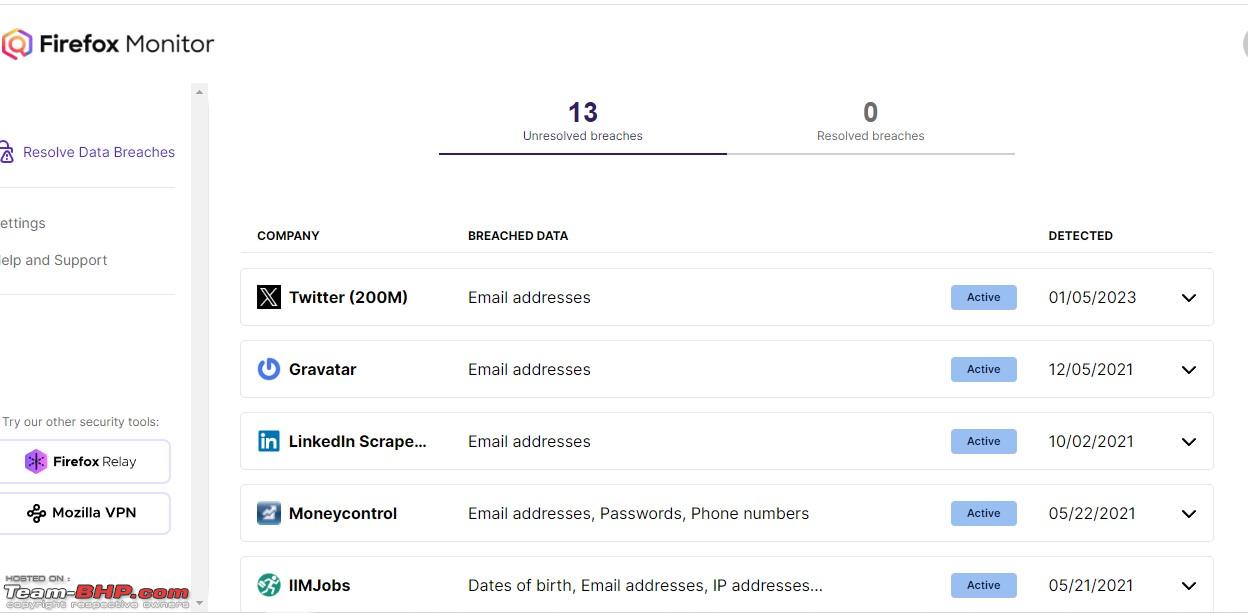The height and width of the screenshot is (613, 1248).
Task: Expand the IIMJobs breach chevron
Action: [x=1189, y=585]
